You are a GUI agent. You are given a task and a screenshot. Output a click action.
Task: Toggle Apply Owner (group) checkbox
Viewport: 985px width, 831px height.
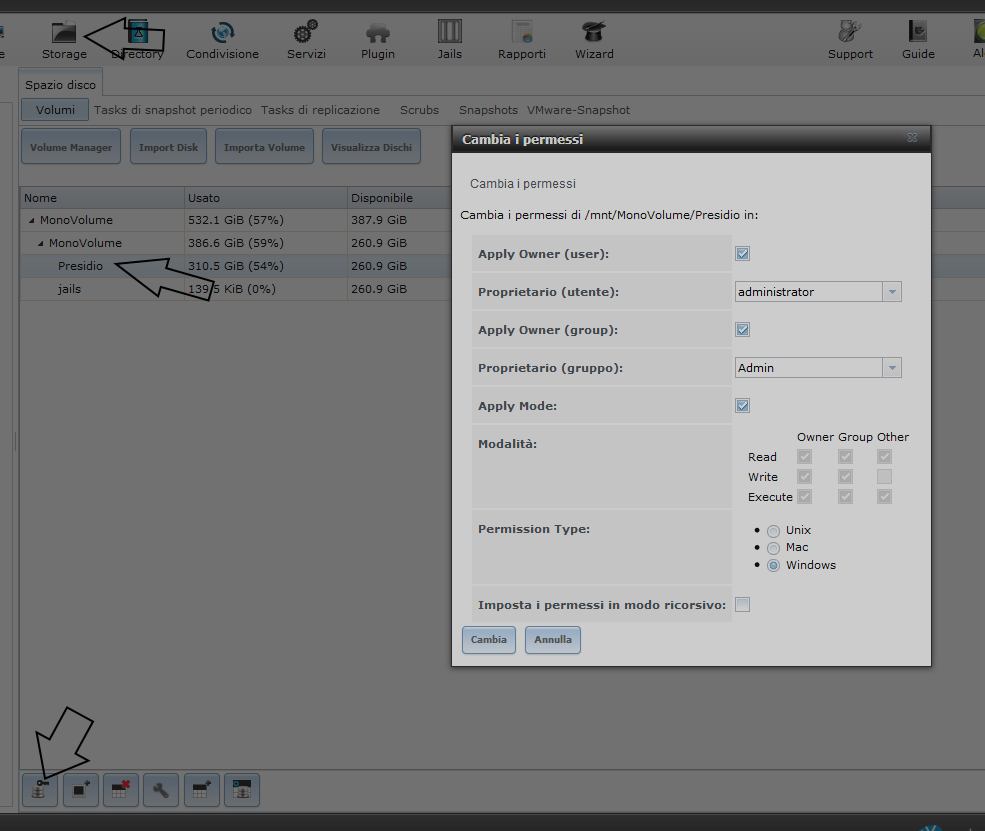(x=743, y=330)
